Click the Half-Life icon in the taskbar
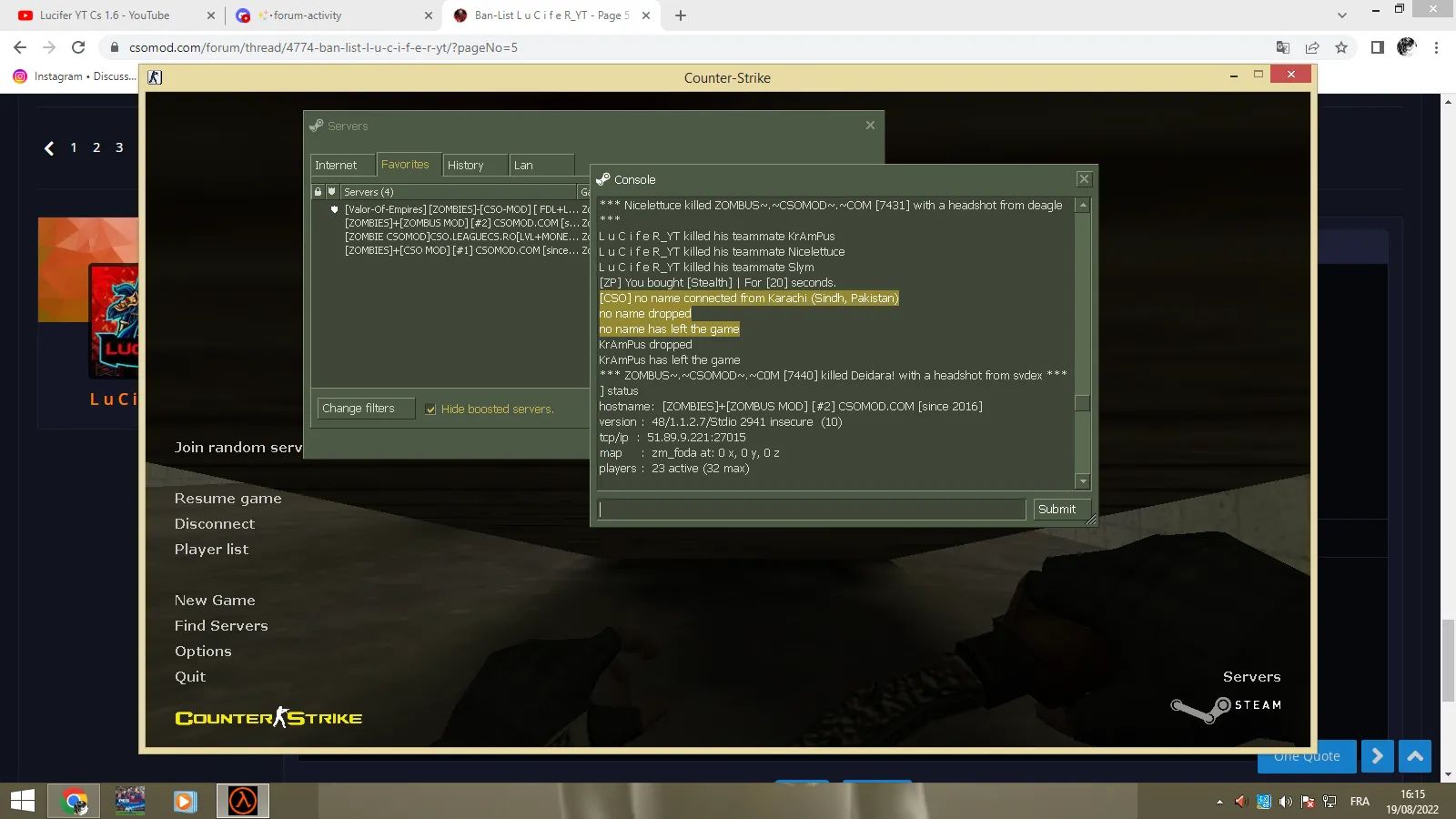1456x819 pixels. (x=243, y=801)
